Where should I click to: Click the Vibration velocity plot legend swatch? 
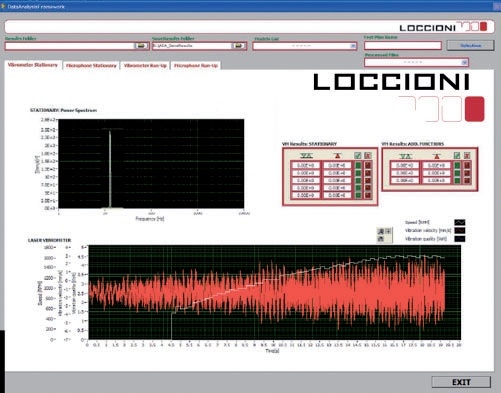pyautogui.click(x=460, y=230)
